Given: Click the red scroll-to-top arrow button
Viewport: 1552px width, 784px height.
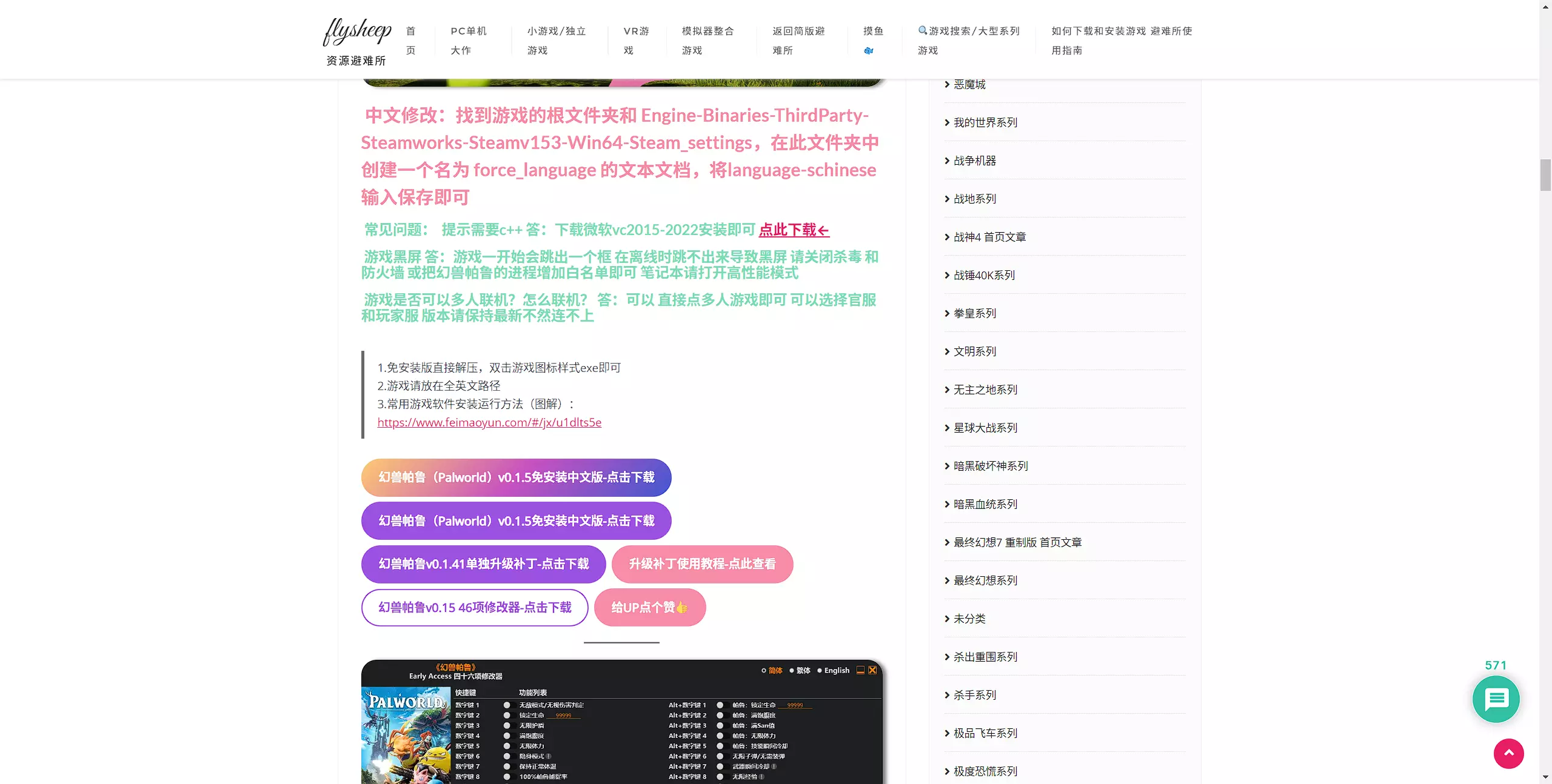Looking at the screenshot, I should point(1508,753).
